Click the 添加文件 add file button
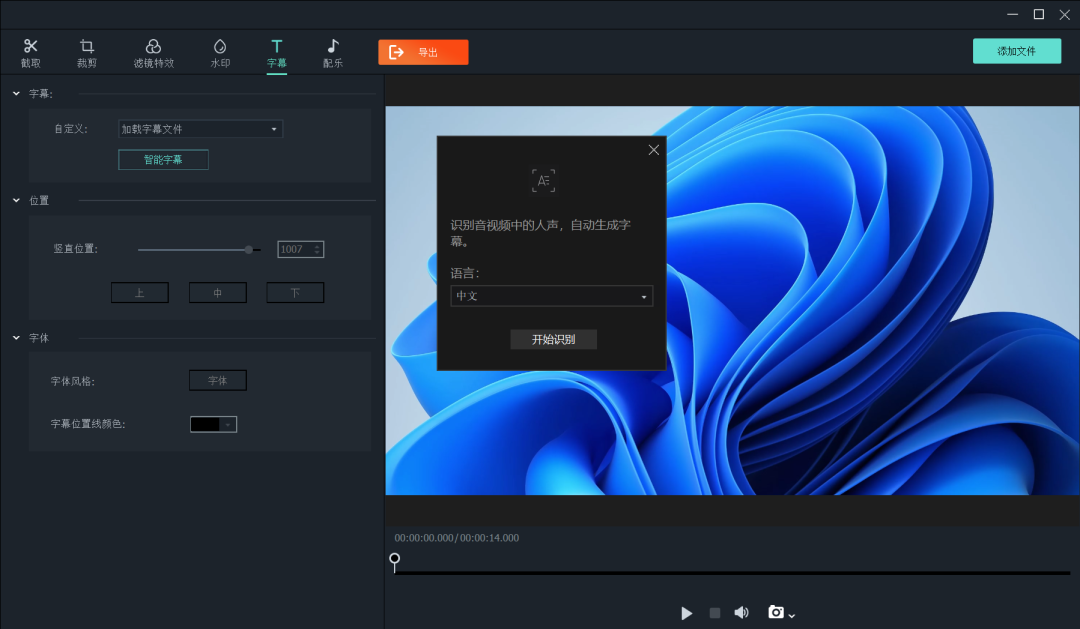Screen dimensions: 1080x629 pyautogui.click(x=1017, y=51)
